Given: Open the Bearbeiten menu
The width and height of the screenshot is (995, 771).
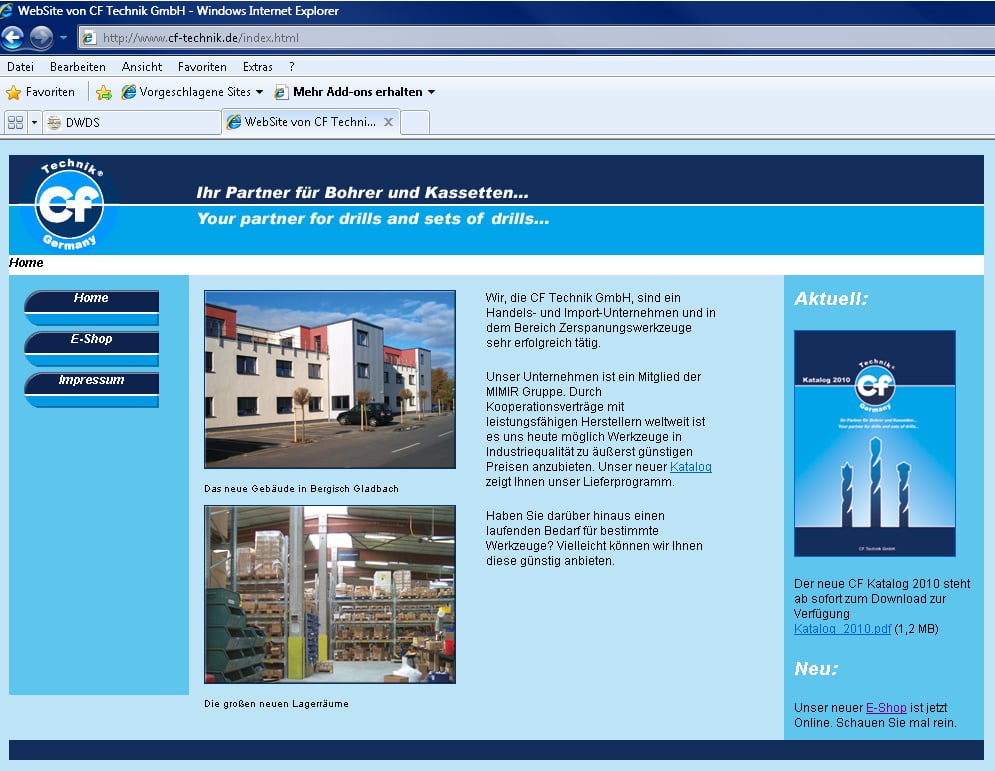Looking at the screenshot, I should point(77,67).
